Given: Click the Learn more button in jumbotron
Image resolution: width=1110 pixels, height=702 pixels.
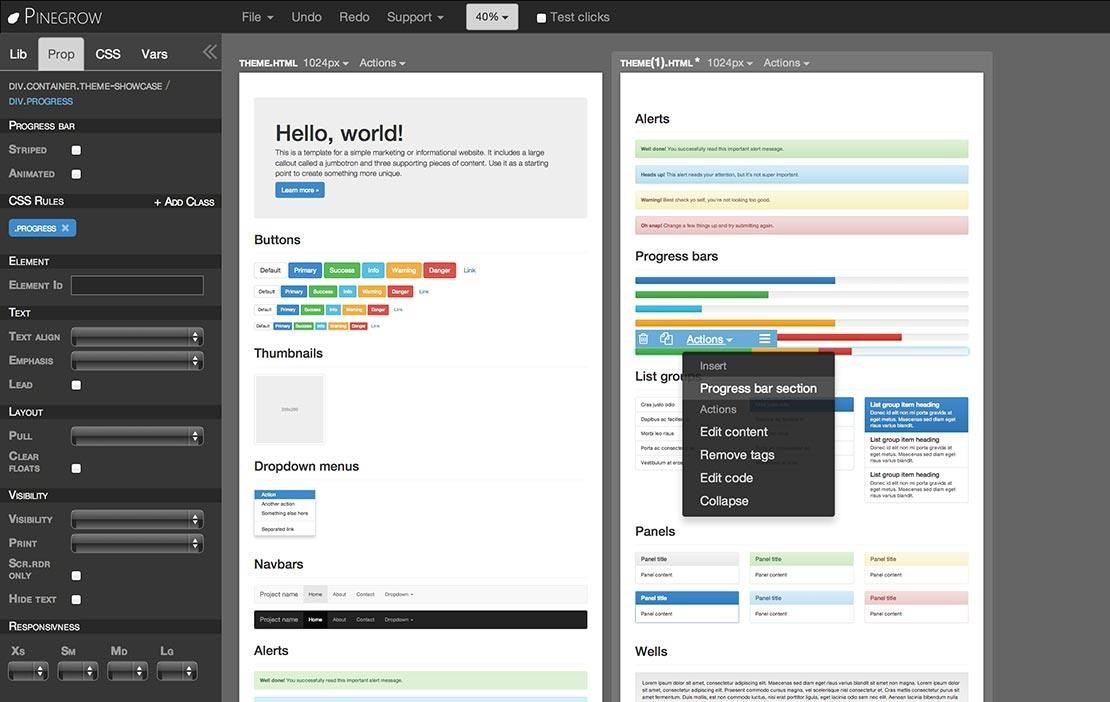Looking at the screenshot, I should (300, 190).
